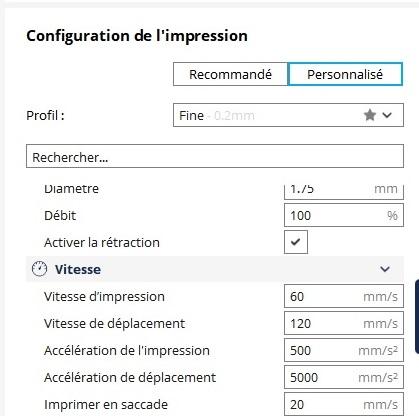Click the Débit percentage field
This screenshot has width=419, height=416.
(344, 215)
